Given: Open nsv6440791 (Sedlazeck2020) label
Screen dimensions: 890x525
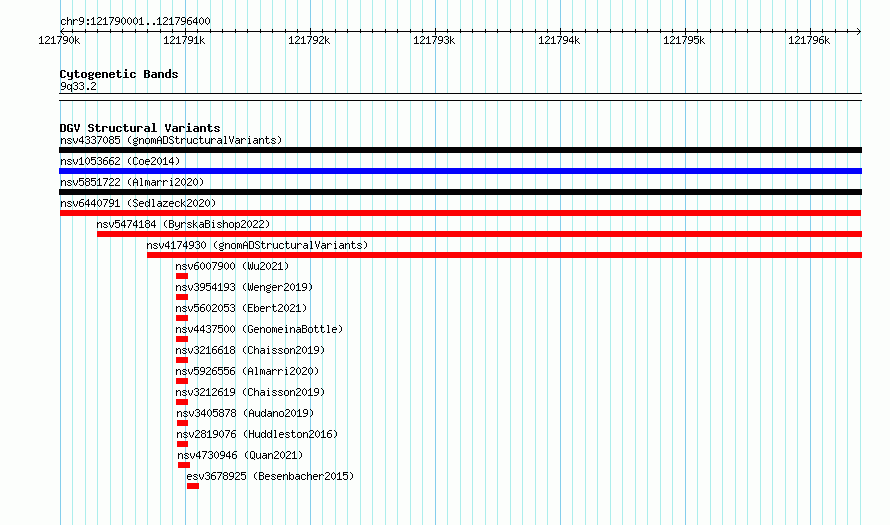Looking at the screenshot, I should 138,203.
